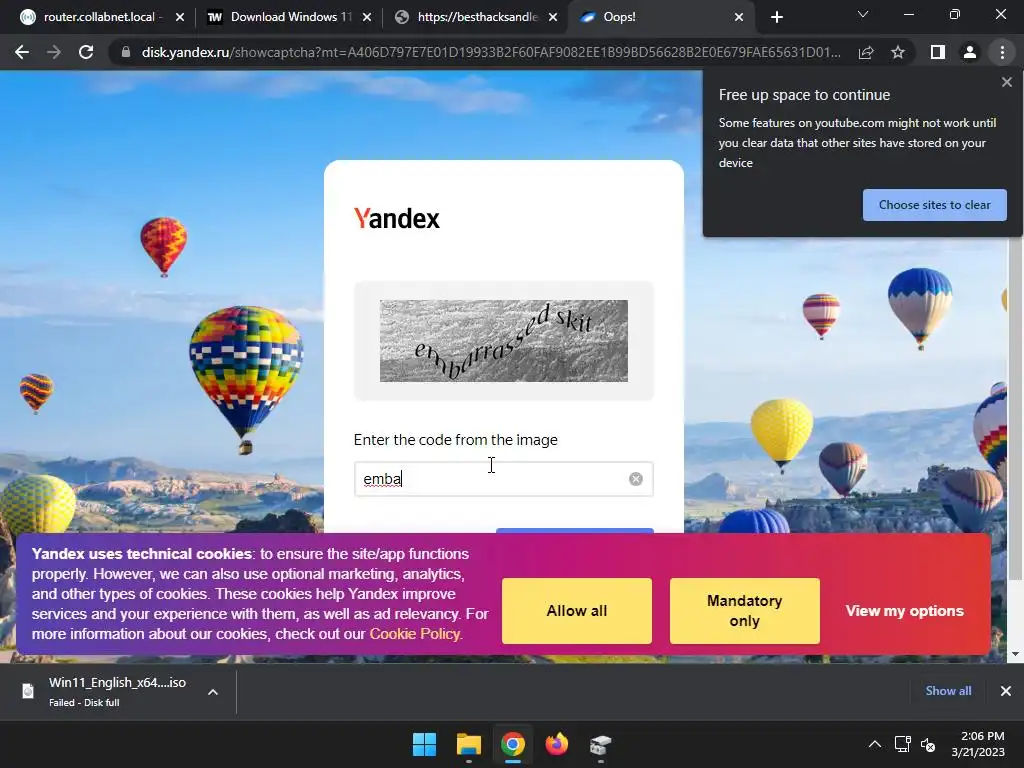Go back to the previous page
The image size is (1024, 768).
point(22,52)
